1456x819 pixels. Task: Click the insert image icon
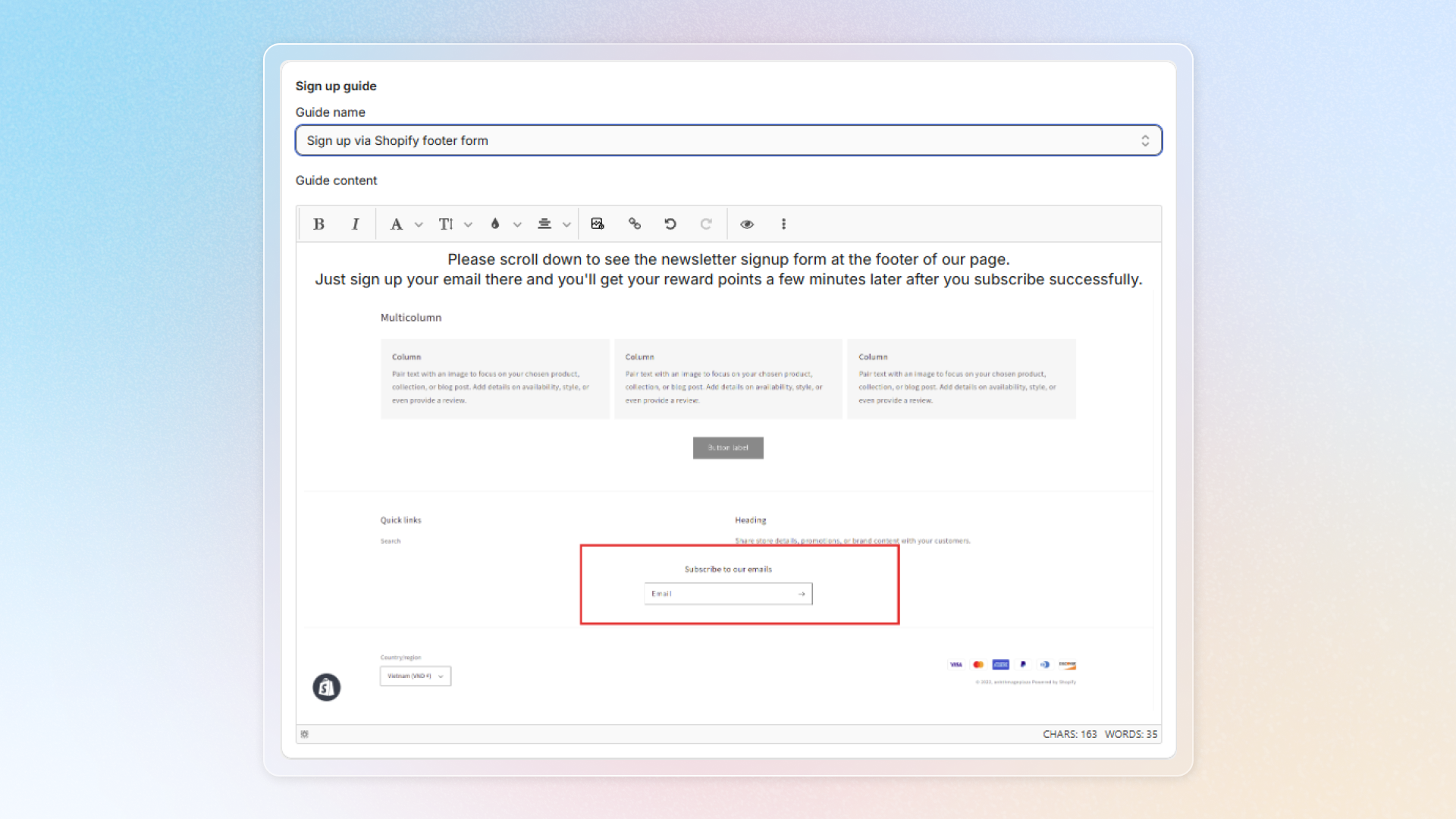598,224
